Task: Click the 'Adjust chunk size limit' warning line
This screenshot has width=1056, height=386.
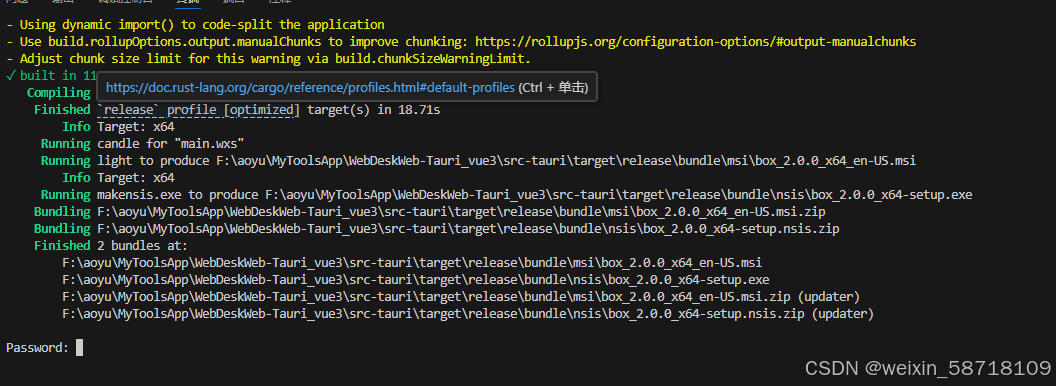Action: coord(268,59)
